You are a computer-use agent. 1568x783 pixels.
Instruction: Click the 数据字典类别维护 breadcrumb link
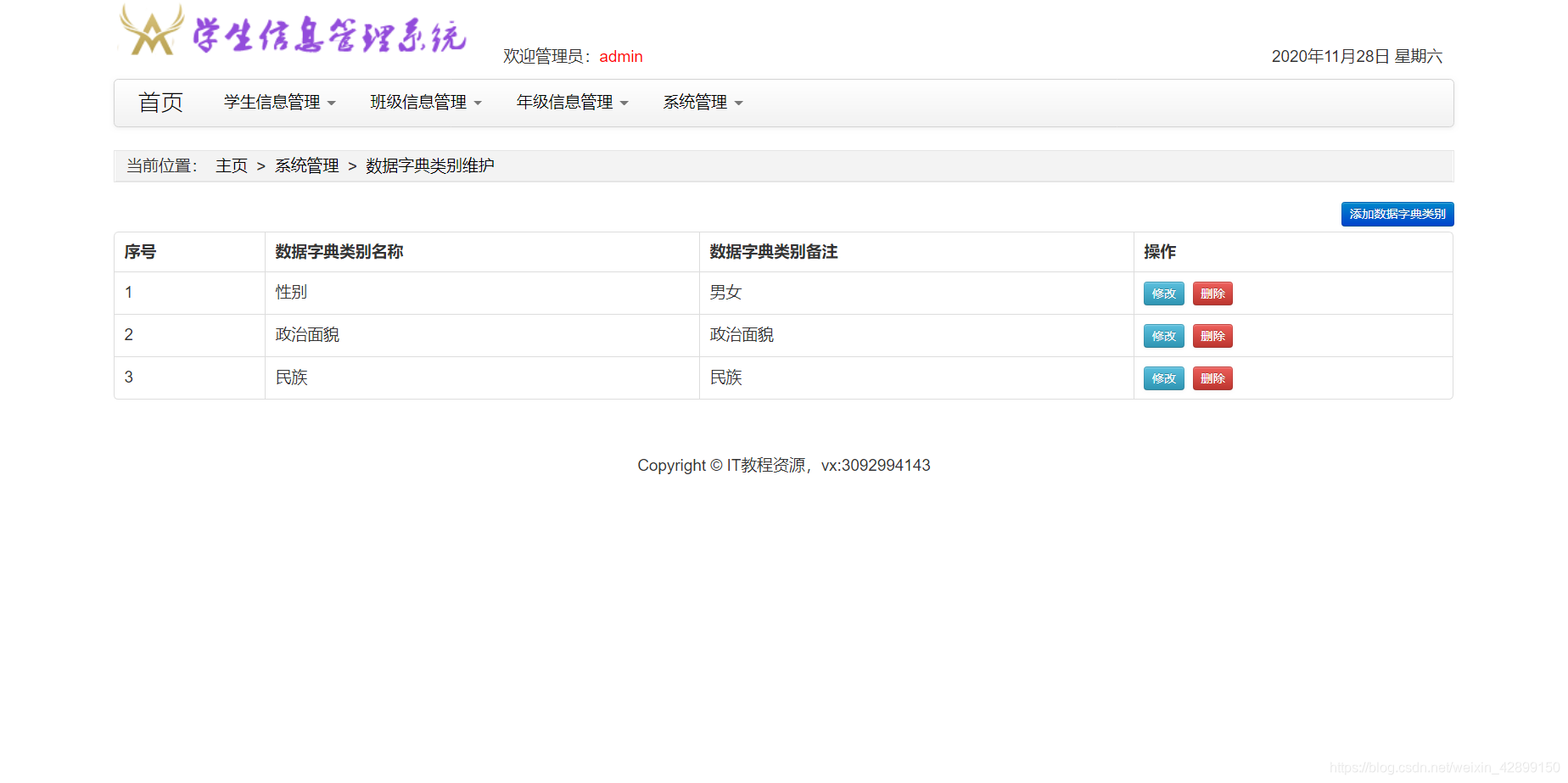click(430, 166)
